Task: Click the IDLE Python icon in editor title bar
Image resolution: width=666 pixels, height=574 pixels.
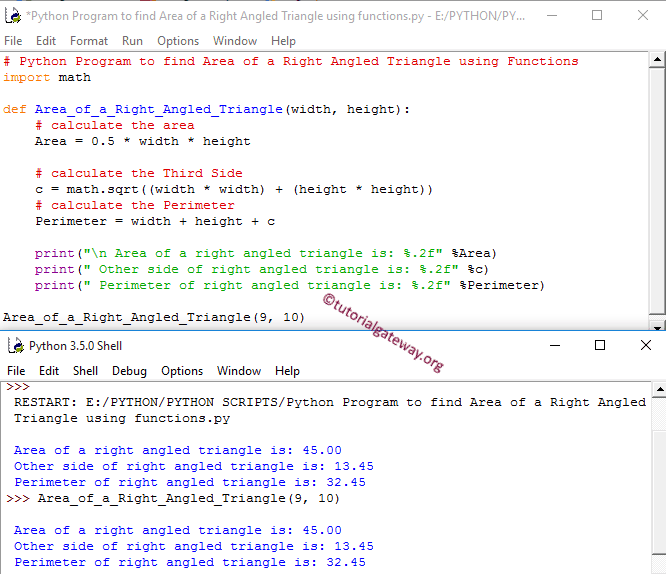Action: 13,15
